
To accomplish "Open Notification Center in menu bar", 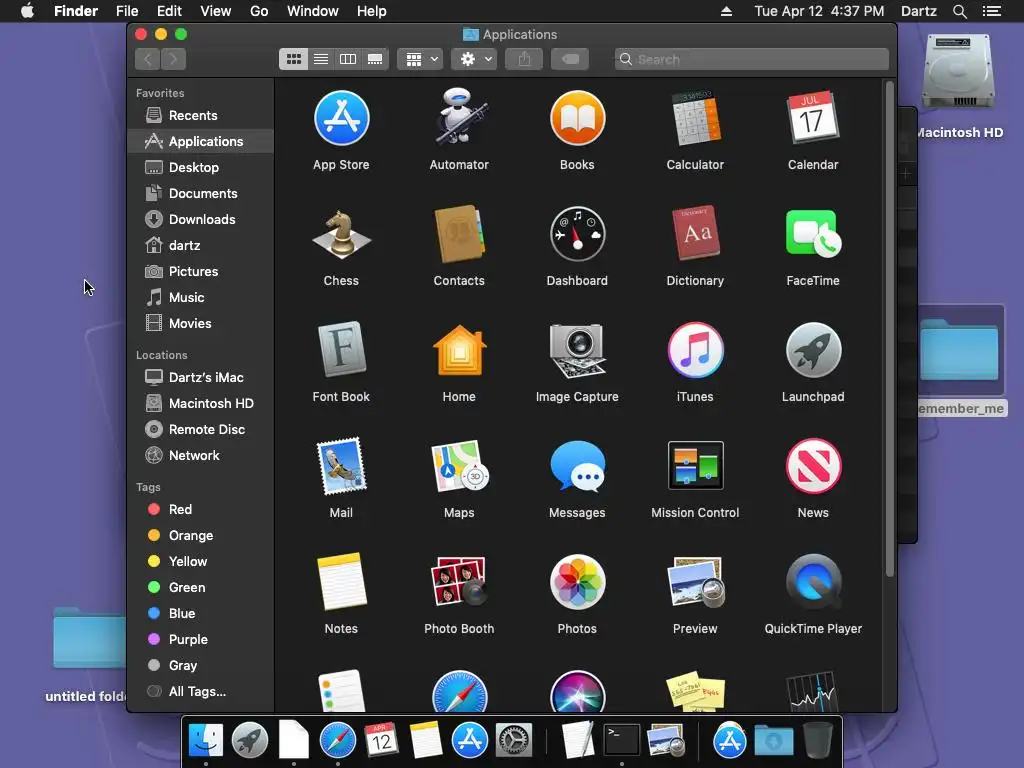I will pos(991,11).
